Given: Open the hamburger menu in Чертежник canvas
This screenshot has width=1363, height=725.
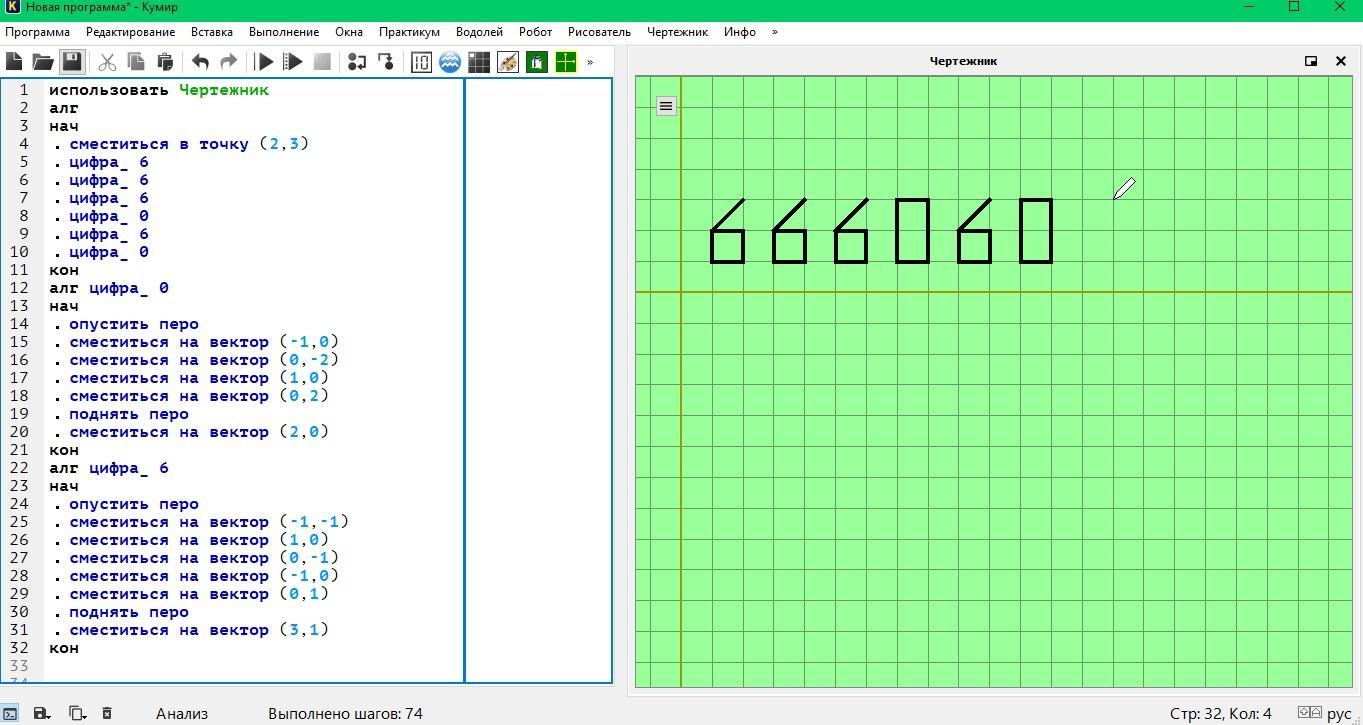Looking at the screenshot, I should 666,106.
